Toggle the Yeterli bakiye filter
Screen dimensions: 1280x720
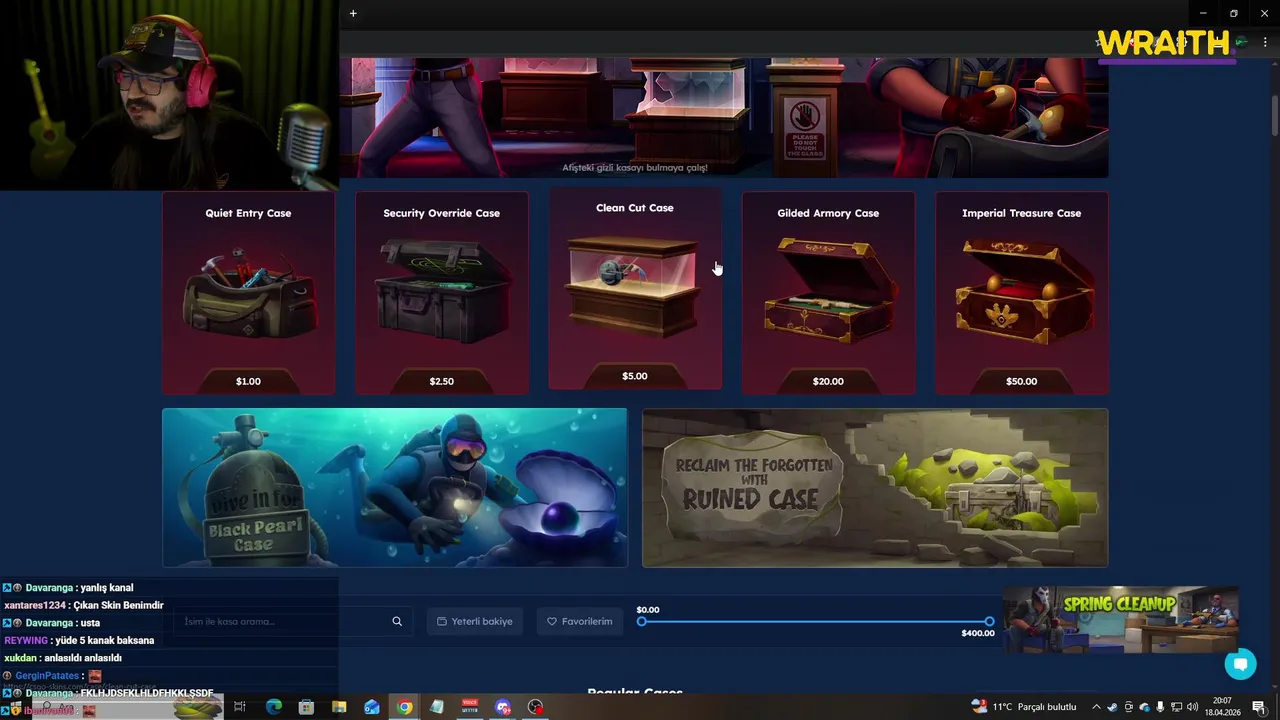(475, 621)
